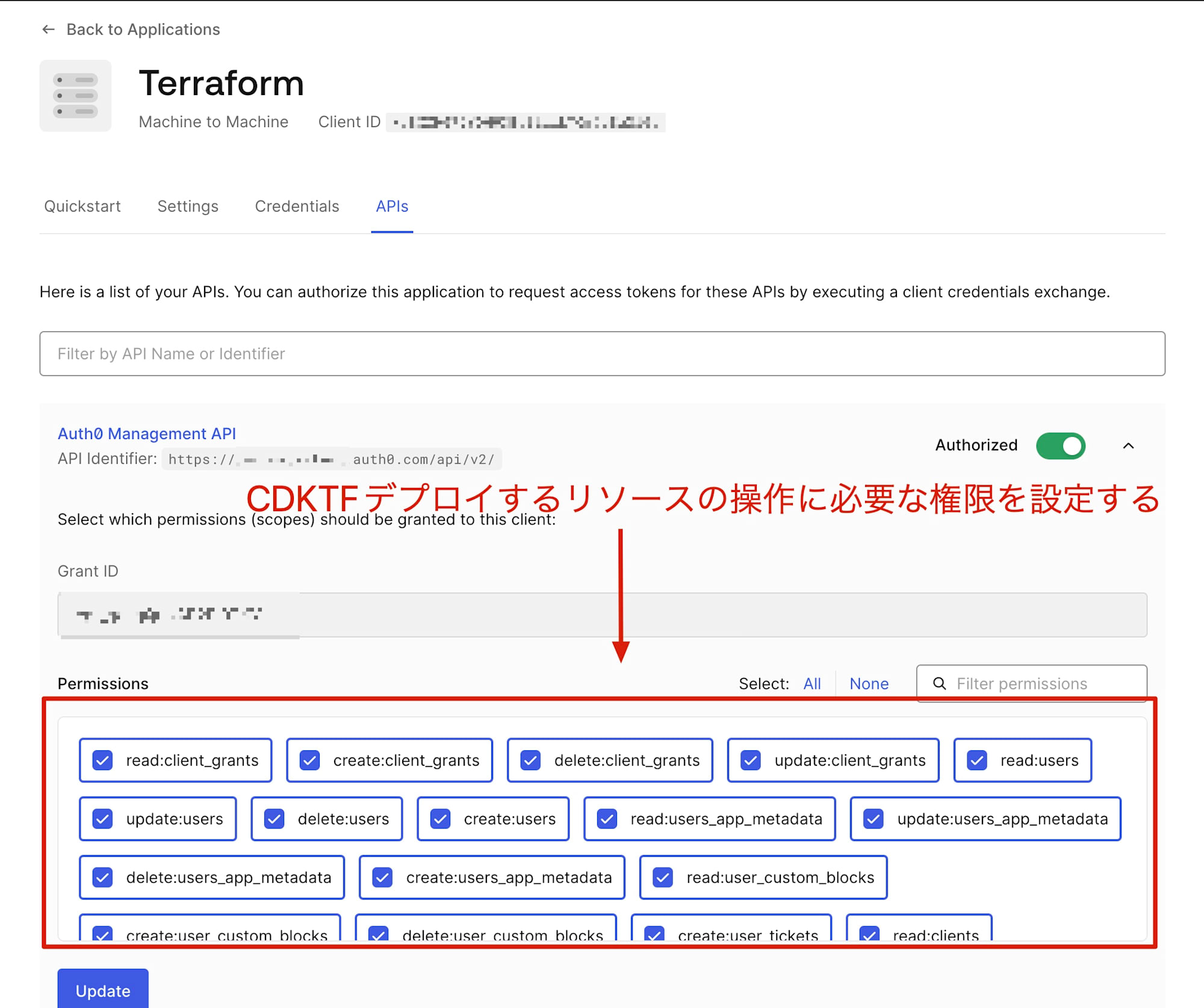This screenshot has width=1204, height=1008.
Task: Open the Quickstart tab
Action: [x=82, y=207]
